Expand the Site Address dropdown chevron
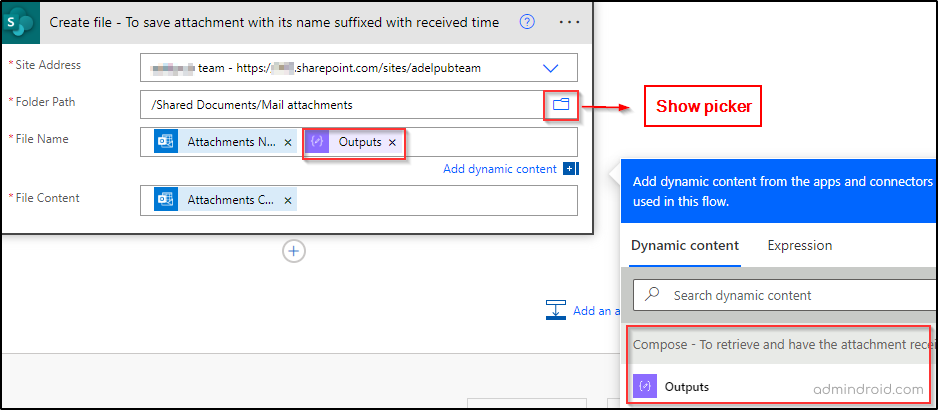This screenshot has height=410, width=938. point(550,68)
